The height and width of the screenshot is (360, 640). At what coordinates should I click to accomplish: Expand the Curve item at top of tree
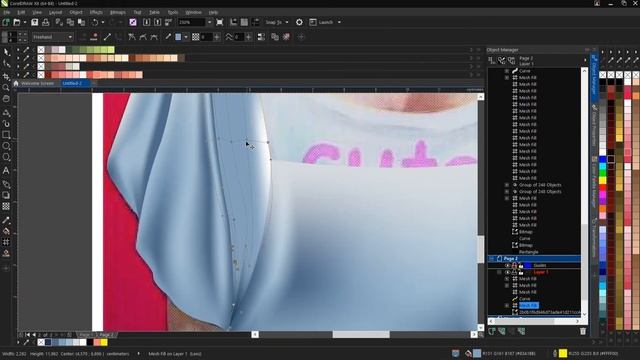coord(507,71)
